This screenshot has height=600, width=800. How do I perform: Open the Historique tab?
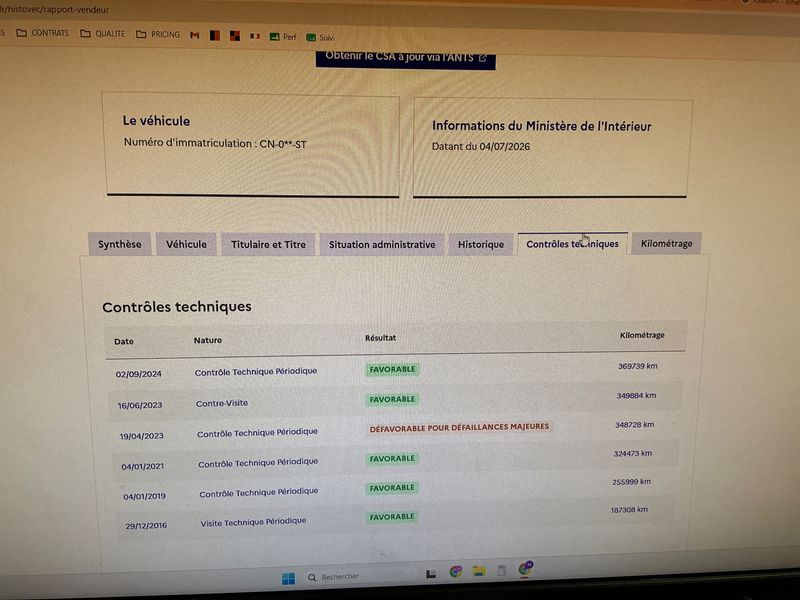tap(481, 244)
